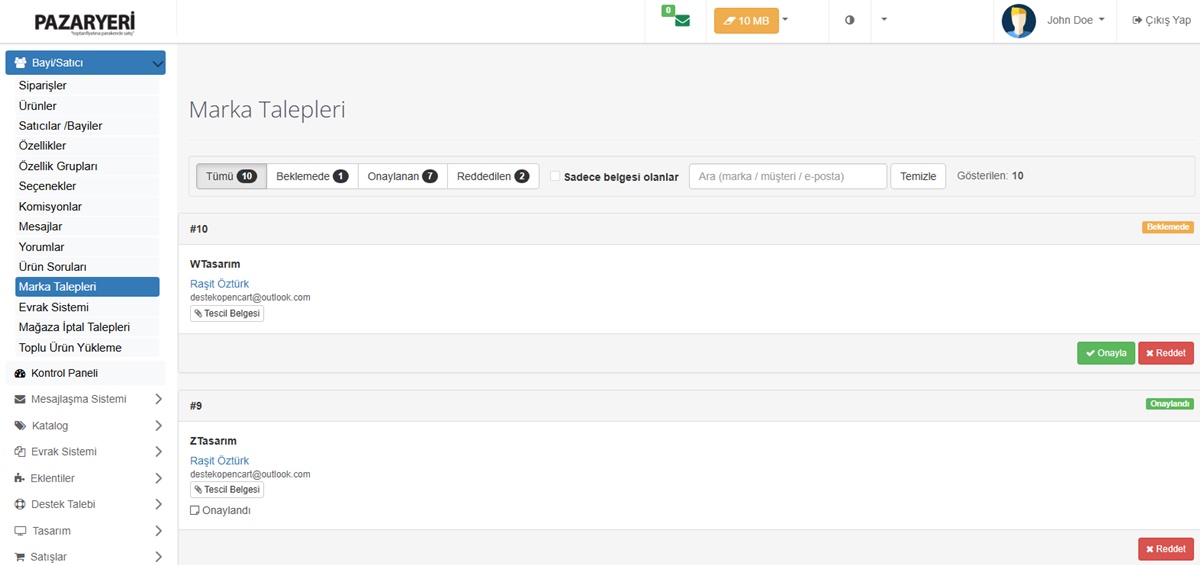Click the contrast theme half-circle icon
This screenshot has height=565, width=1200.
point(850,20)
